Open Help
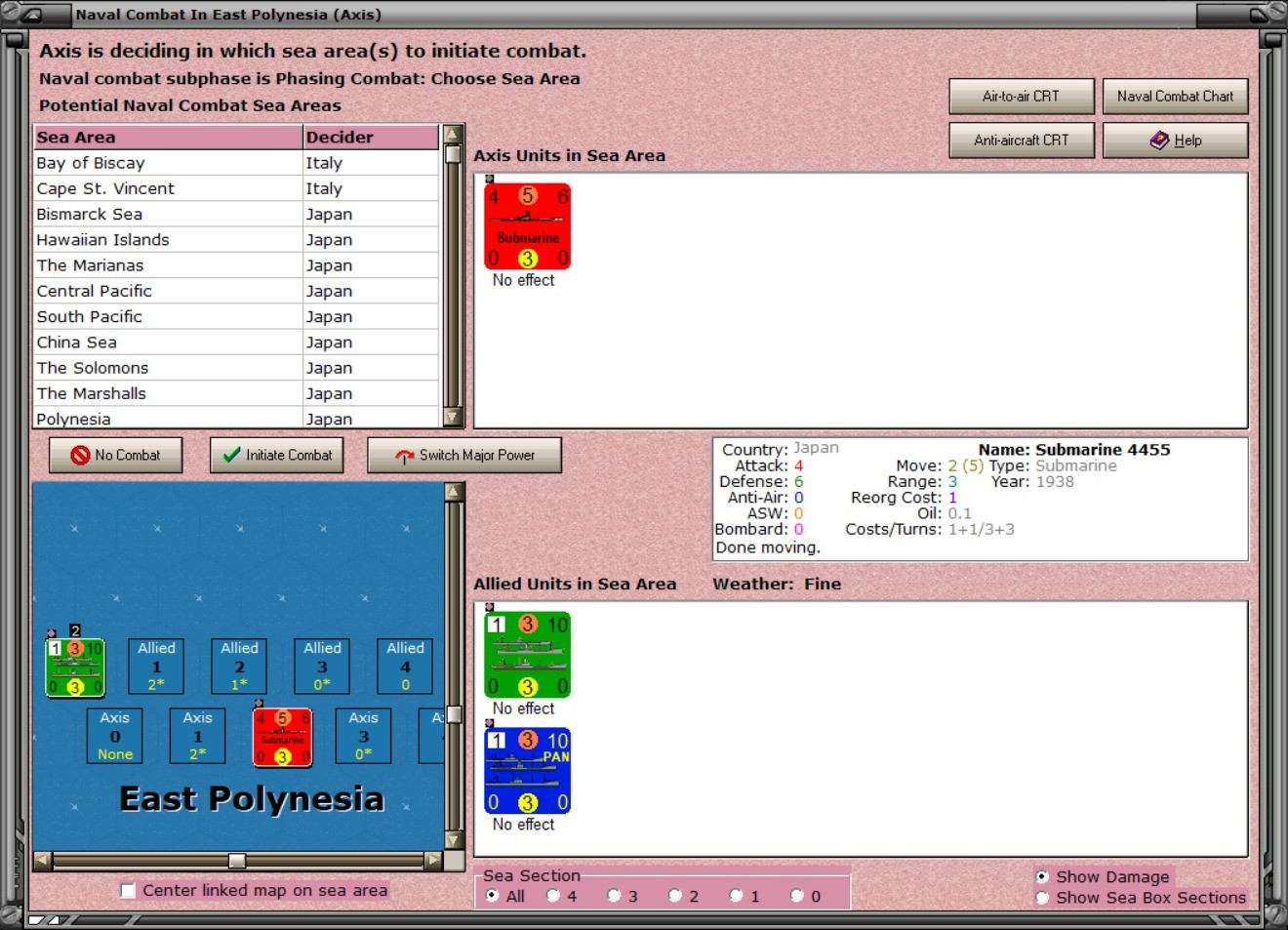Viewport: 1288px width, 930px height. tap(1176, 141)
